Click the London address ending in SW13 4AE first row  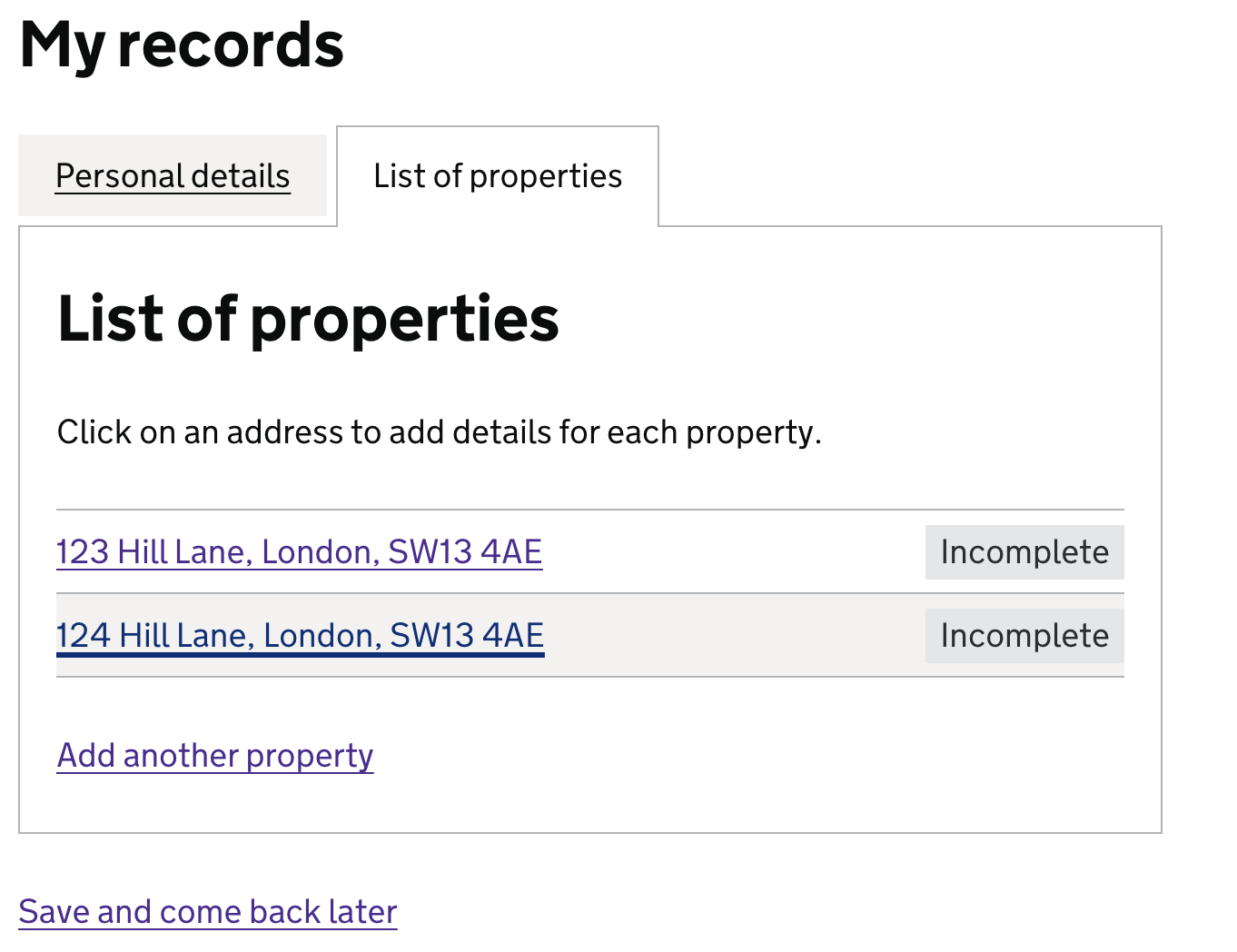tap(299, 551)
